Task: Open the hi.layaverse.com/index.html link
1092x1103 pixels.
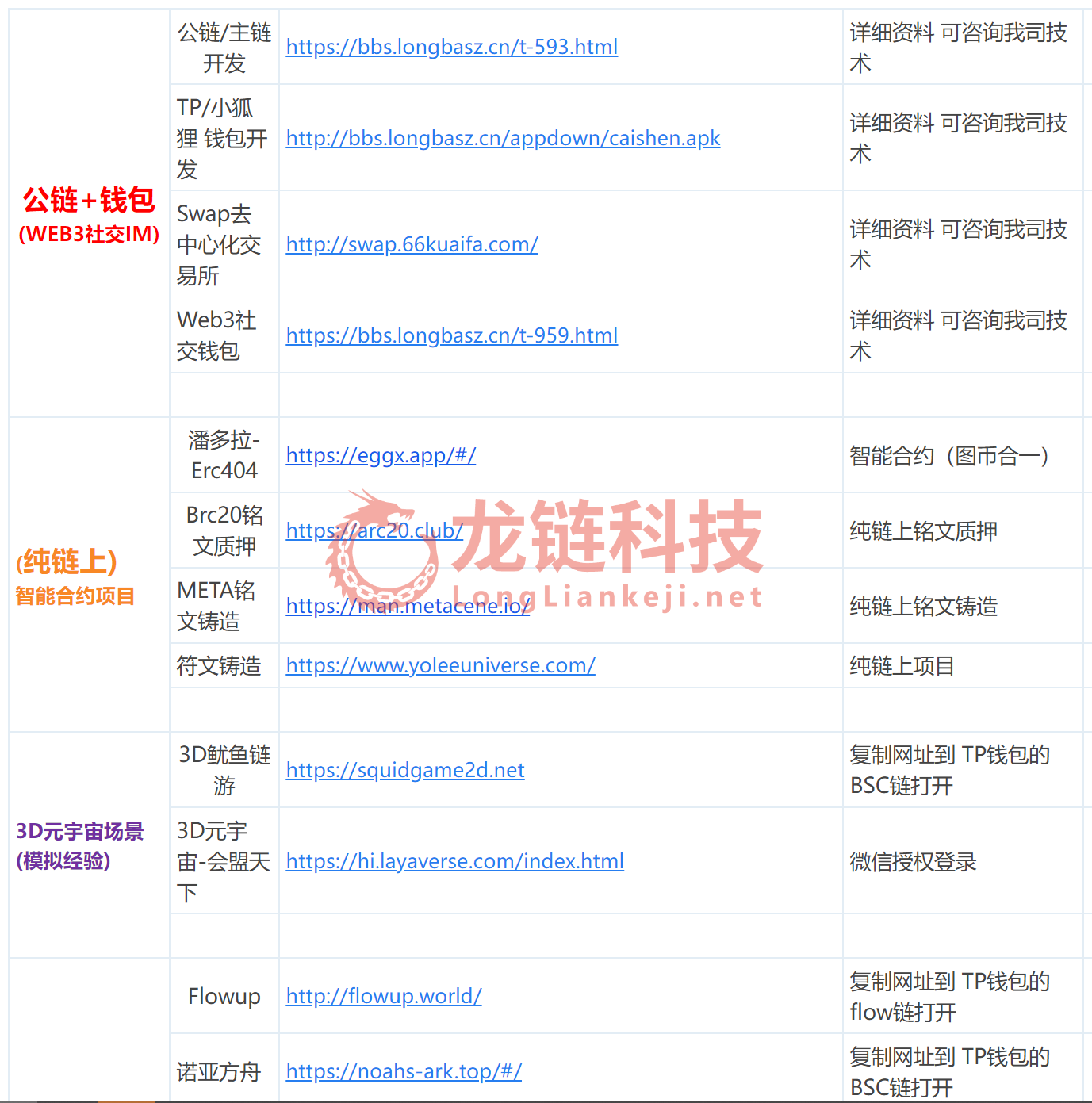Action: click(455, 861)
